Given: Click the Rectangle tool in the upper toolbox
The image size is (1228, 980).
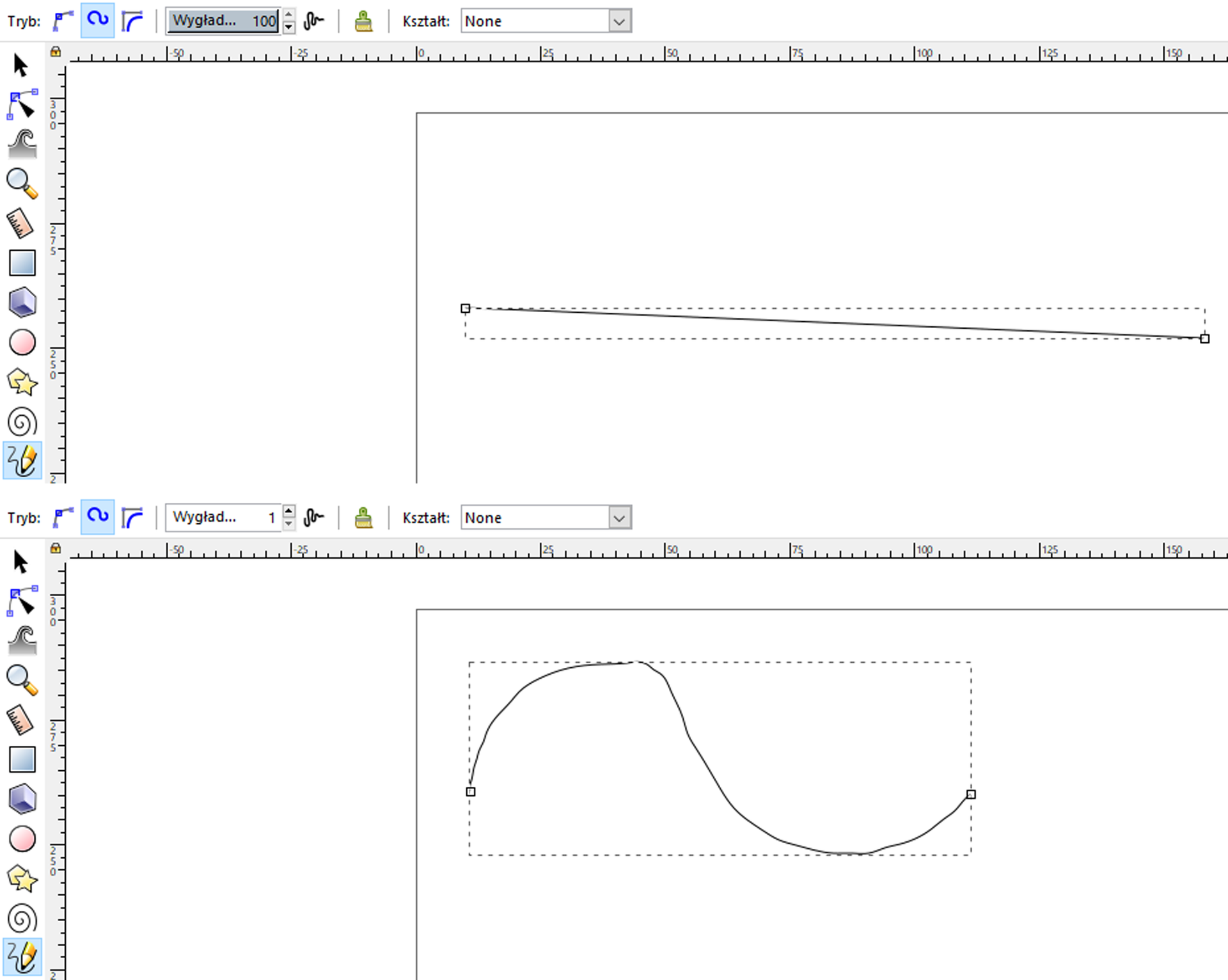Looking at the screenshot, I should 22,263.
